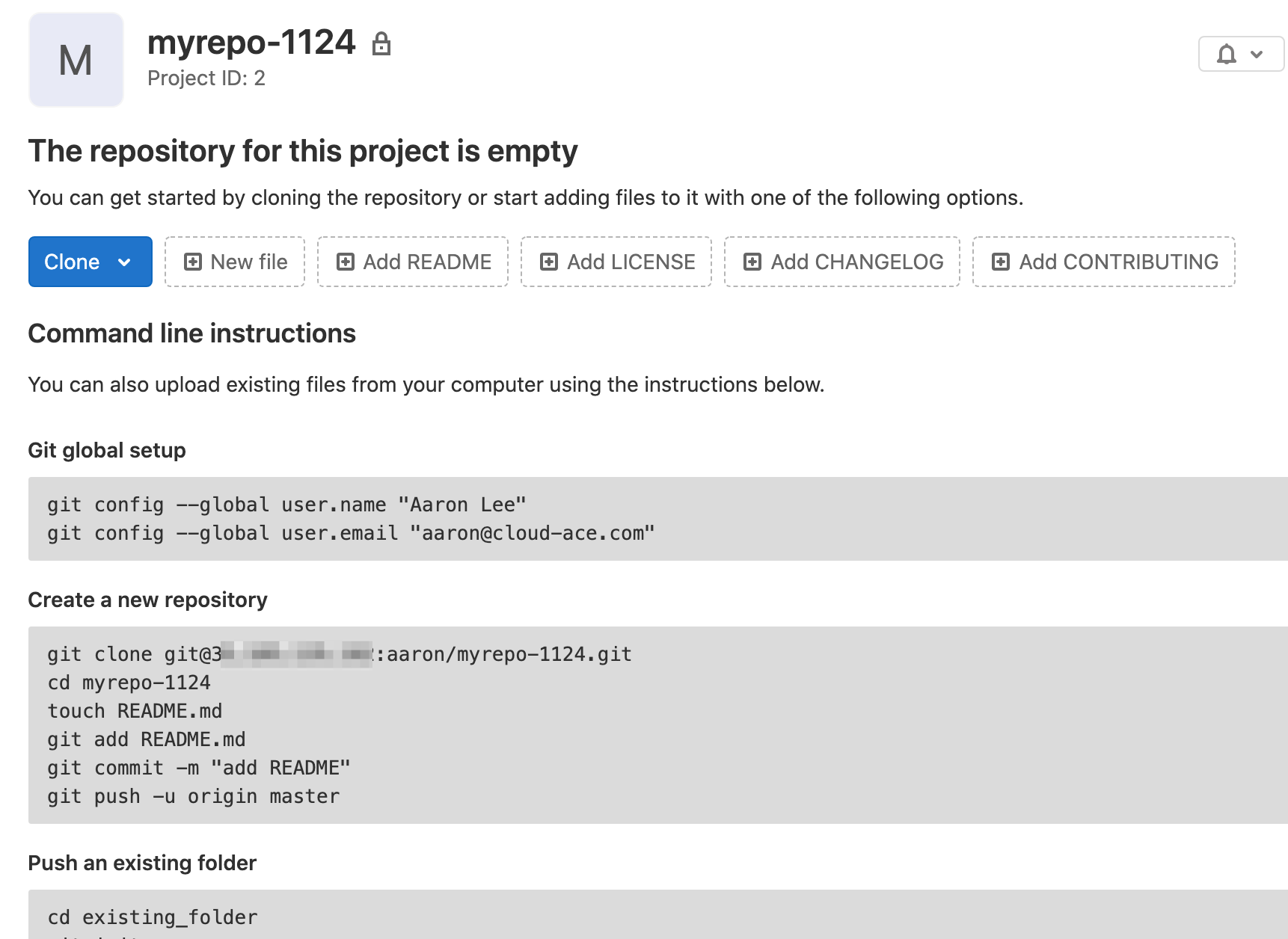
Task: Expand the notification settings chevron
Action: [x=1257, y=54]
